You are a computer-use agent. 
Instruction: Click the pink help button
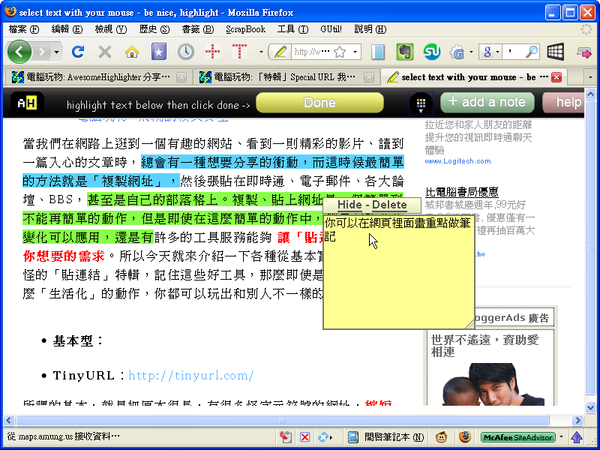[x=564, y=103]
